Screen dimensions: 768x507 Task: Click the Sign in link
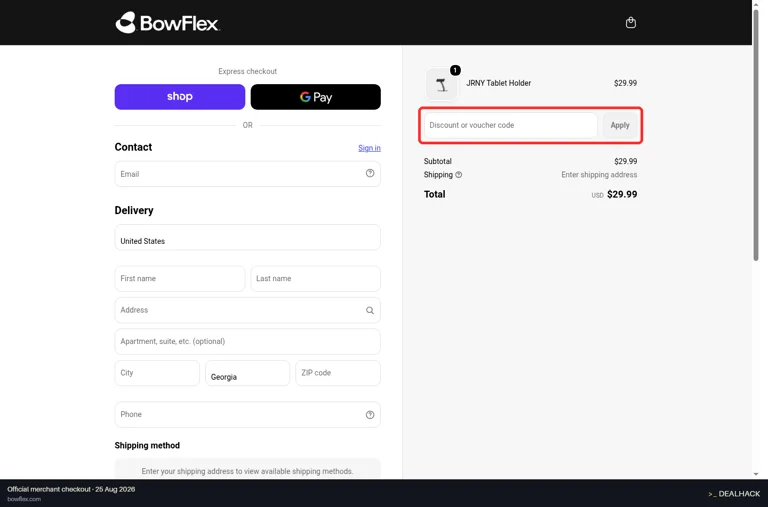(369, 148)
